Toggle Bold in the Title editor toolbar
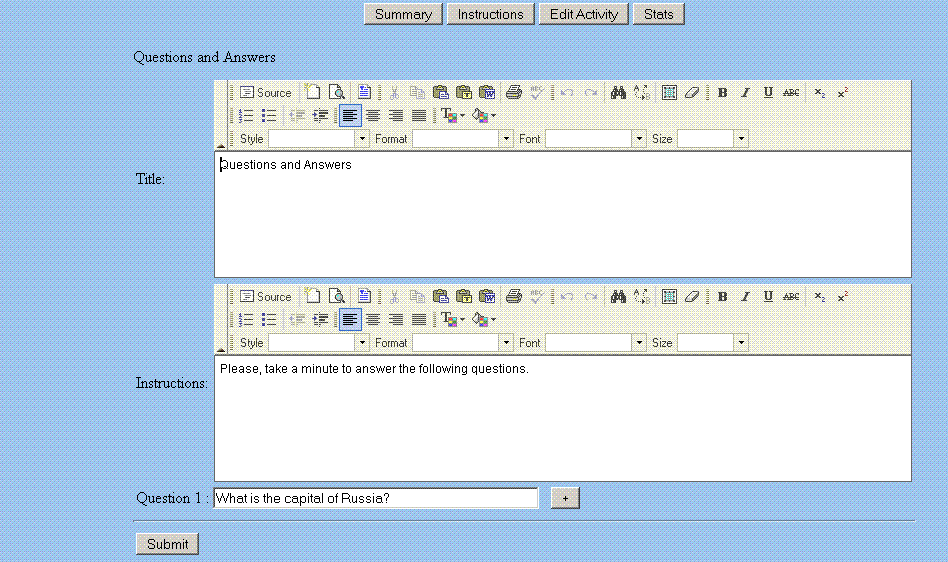Image resolution: width=948 pixels, height=562 pixels. 722,93
